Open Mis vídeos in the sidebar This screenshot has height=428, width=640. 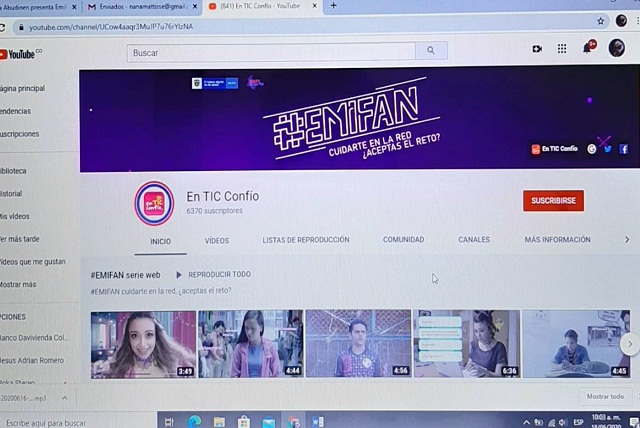15,216
